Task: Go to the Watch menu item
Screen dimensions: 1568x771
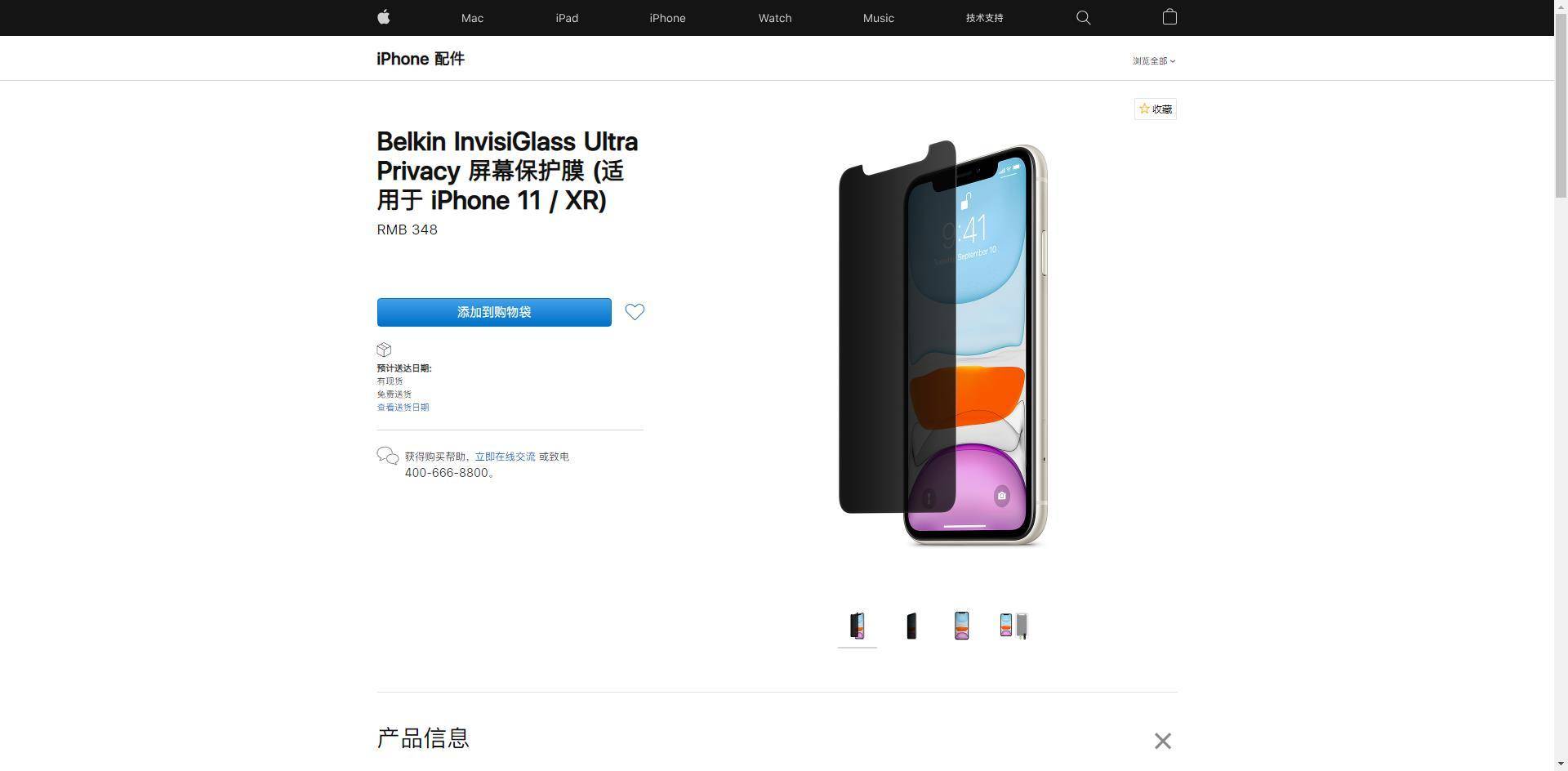Action: (775, 18)
